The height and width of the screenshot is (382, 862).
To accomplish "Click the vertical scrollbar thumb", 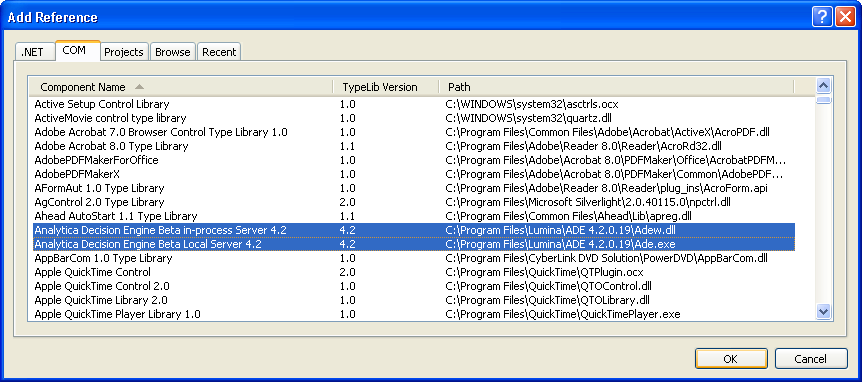I will point(823,99).
